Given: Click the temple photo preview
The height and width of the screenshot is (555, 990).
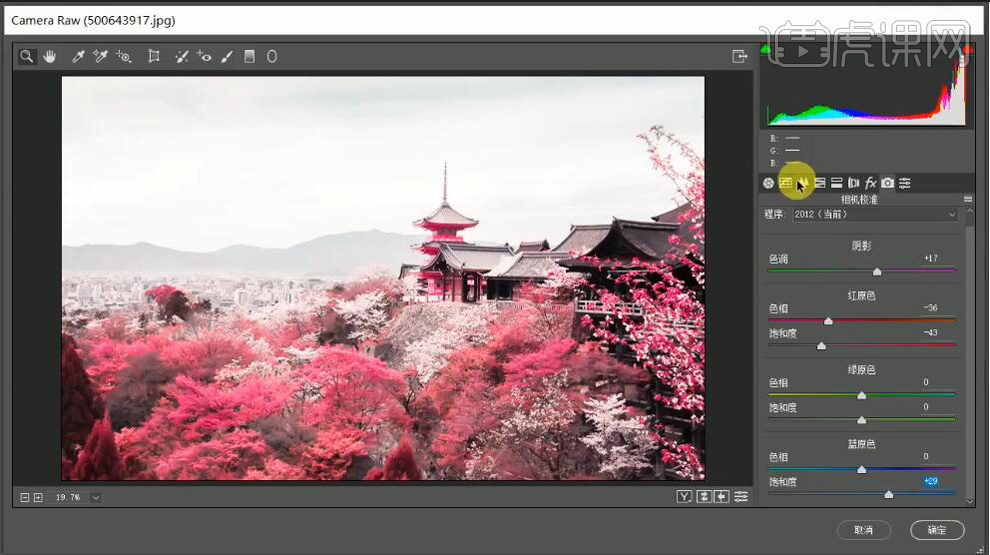Looking at the screenshot, I should 383,278.
